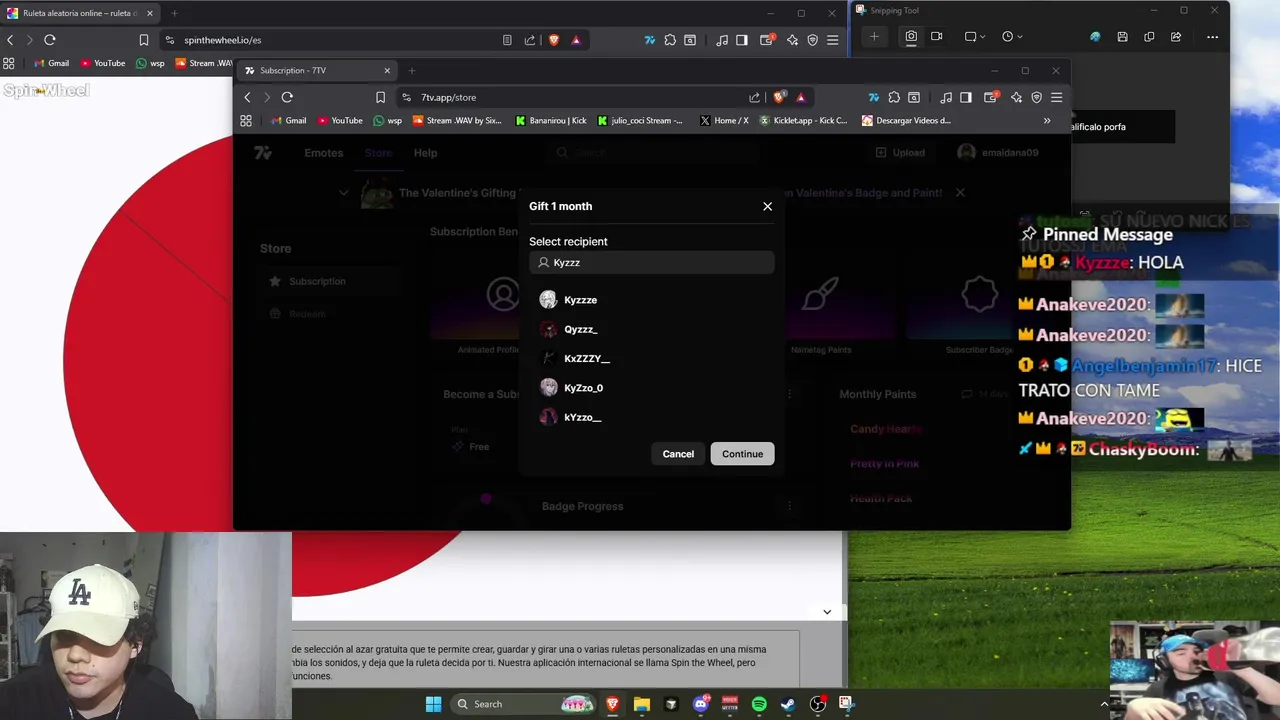
Task: Reload the 7tv.app store page
Action: tap(287, 97)
